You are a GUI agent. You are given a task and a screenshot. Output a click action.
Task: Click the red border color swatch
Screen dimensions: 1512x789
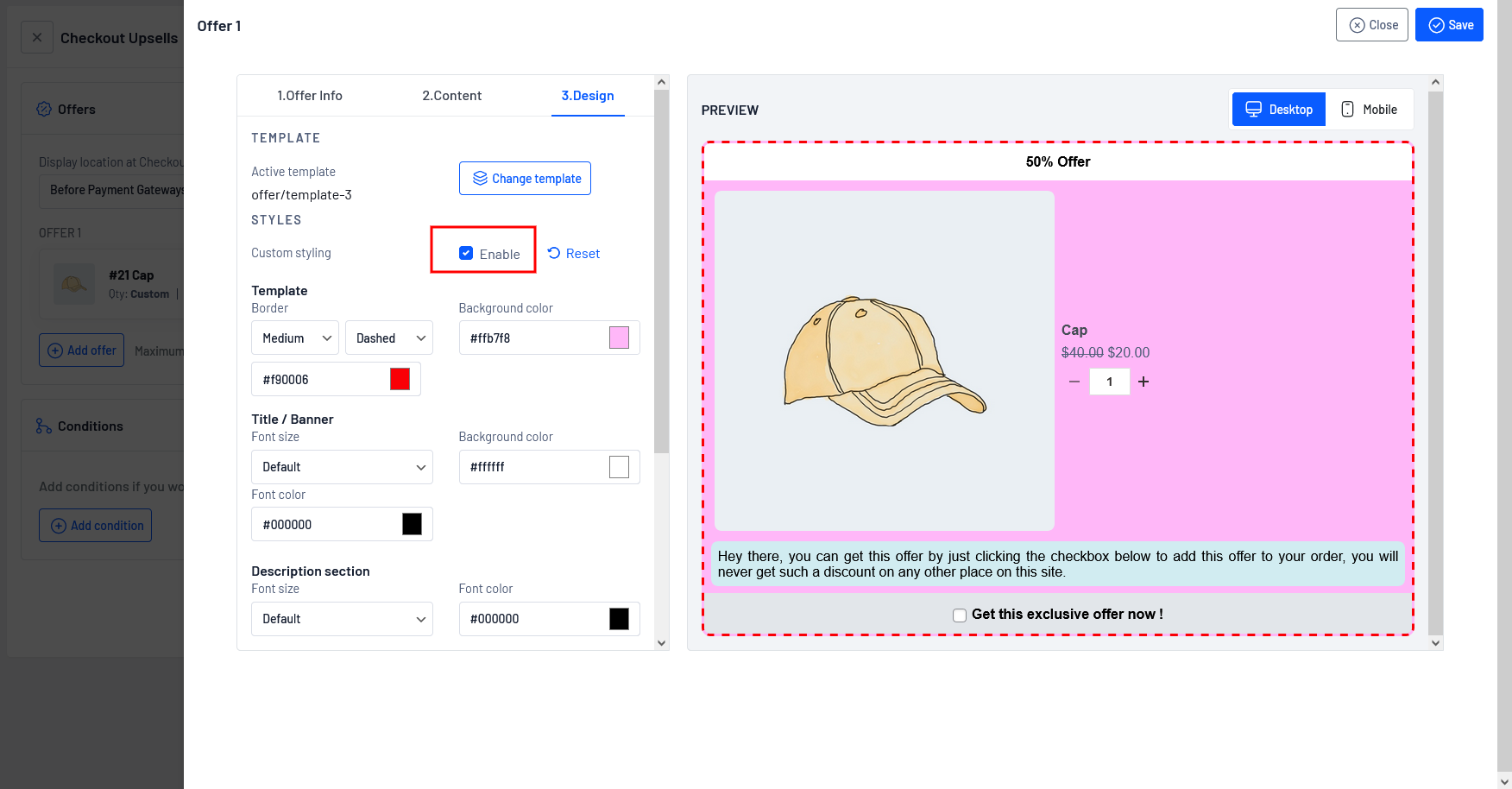pos(400,379)
